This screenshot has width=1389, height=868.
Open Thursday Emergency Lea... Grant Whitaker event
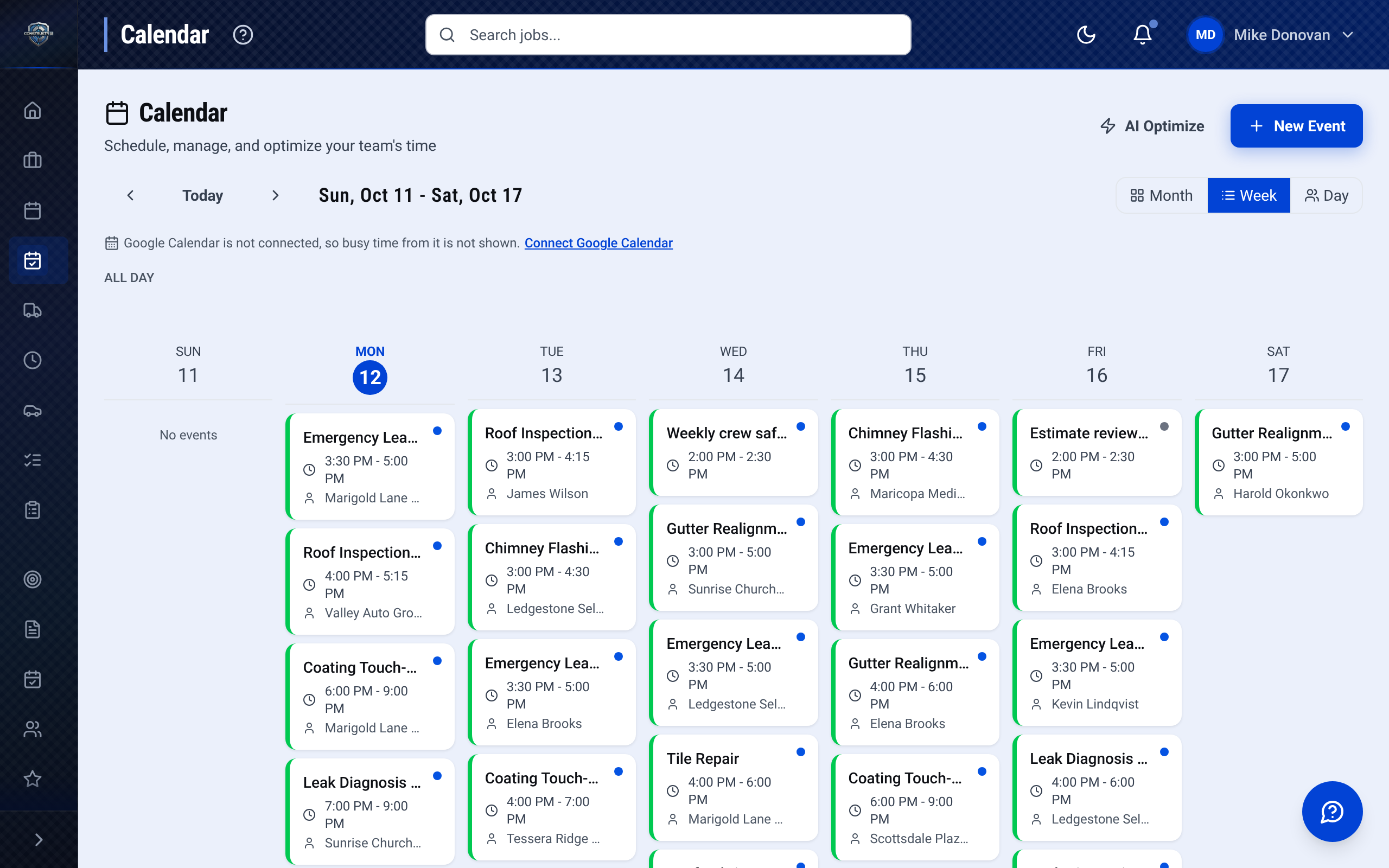(x=915, y=577)
